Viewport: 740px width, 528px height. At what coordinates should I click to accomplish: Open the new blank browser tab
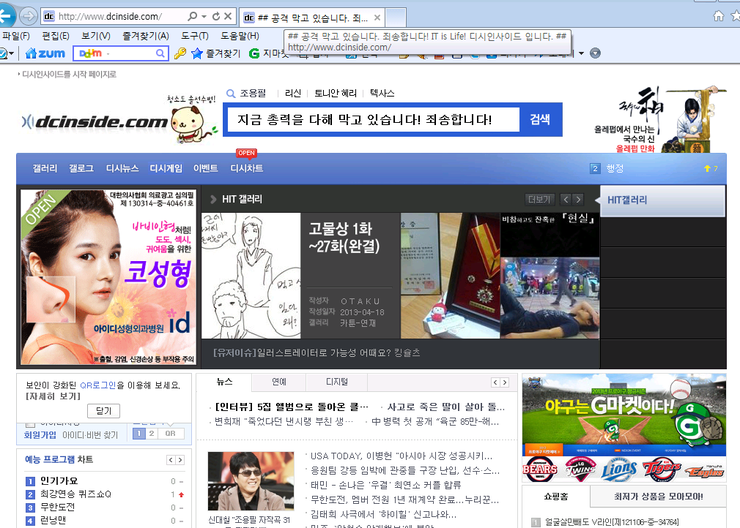click(396, 18)
